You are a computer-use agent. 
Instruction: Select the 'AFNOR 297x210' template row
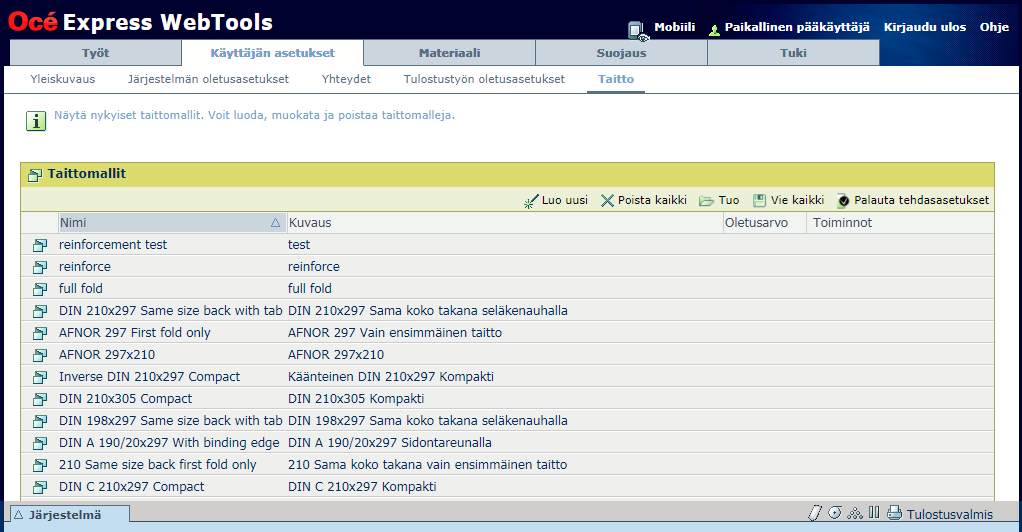coord(107,355)
